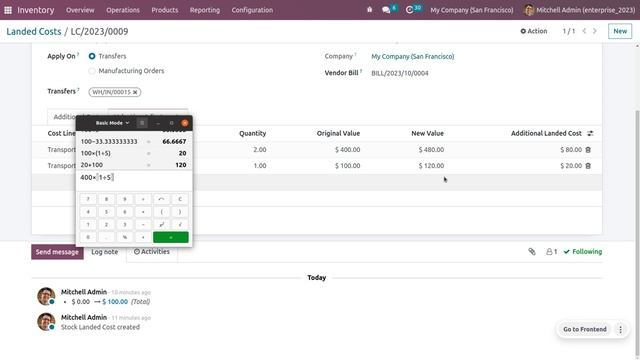This screenshot has width=640, height=360.
Task: Open My Company (San Francisco) switcher
Action: 471,10
